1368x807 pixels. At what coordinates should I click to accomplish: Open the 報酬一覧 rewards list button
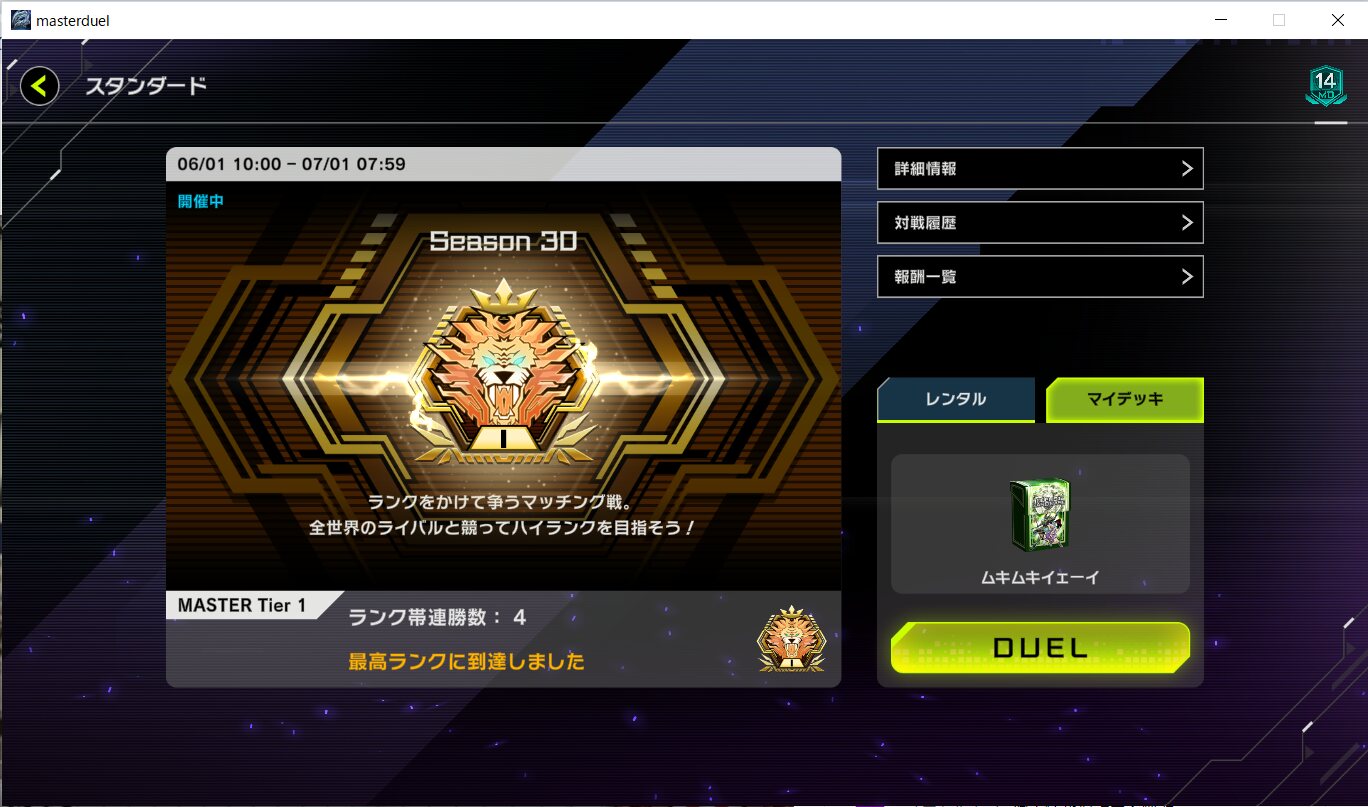point(1040,277)
